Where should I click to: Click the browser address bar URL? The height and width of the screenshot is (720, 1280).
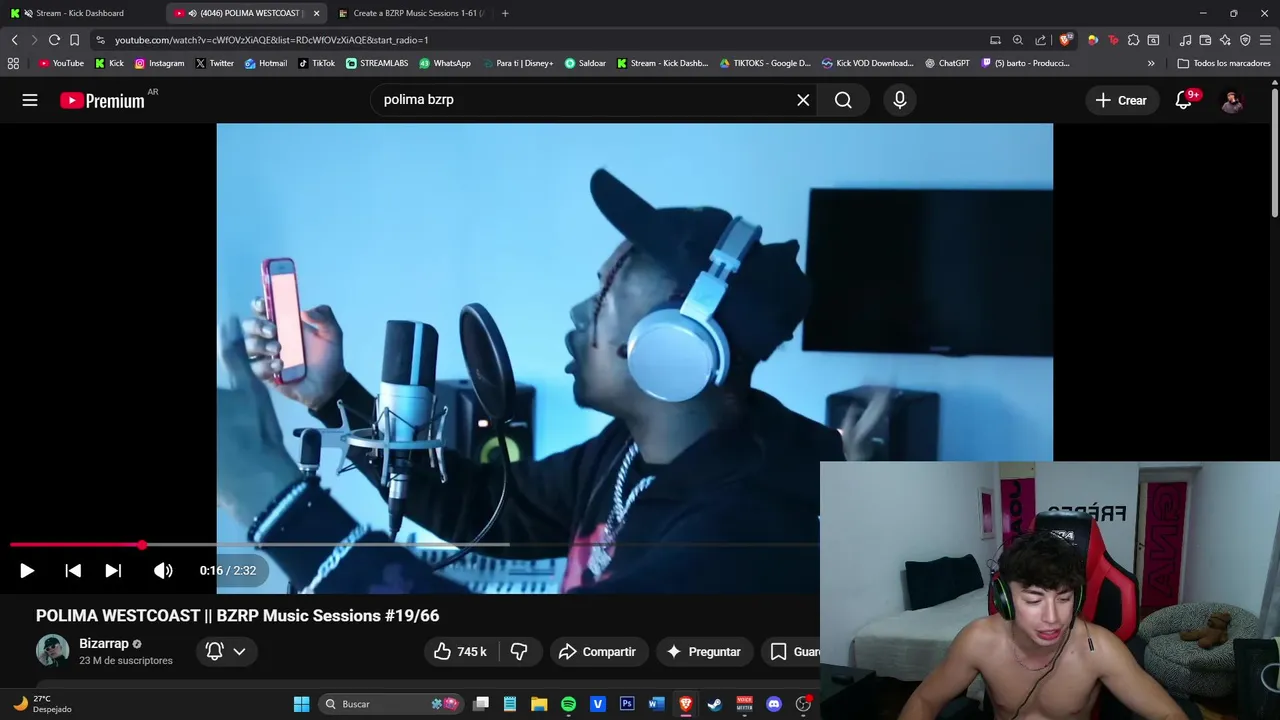pyautogui.click(x=271, y=40)
